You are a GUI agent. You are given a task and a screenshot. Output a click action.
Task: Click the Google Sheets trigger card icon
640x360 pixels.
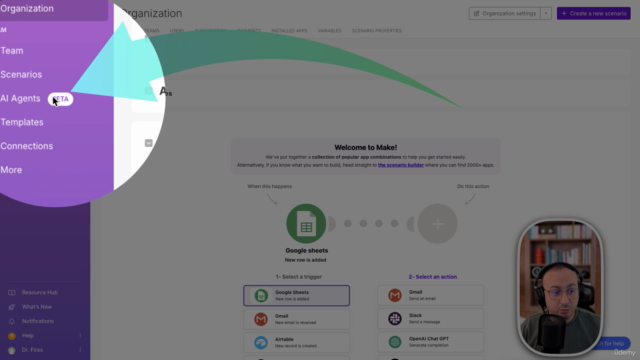click(x=261, y=296)
